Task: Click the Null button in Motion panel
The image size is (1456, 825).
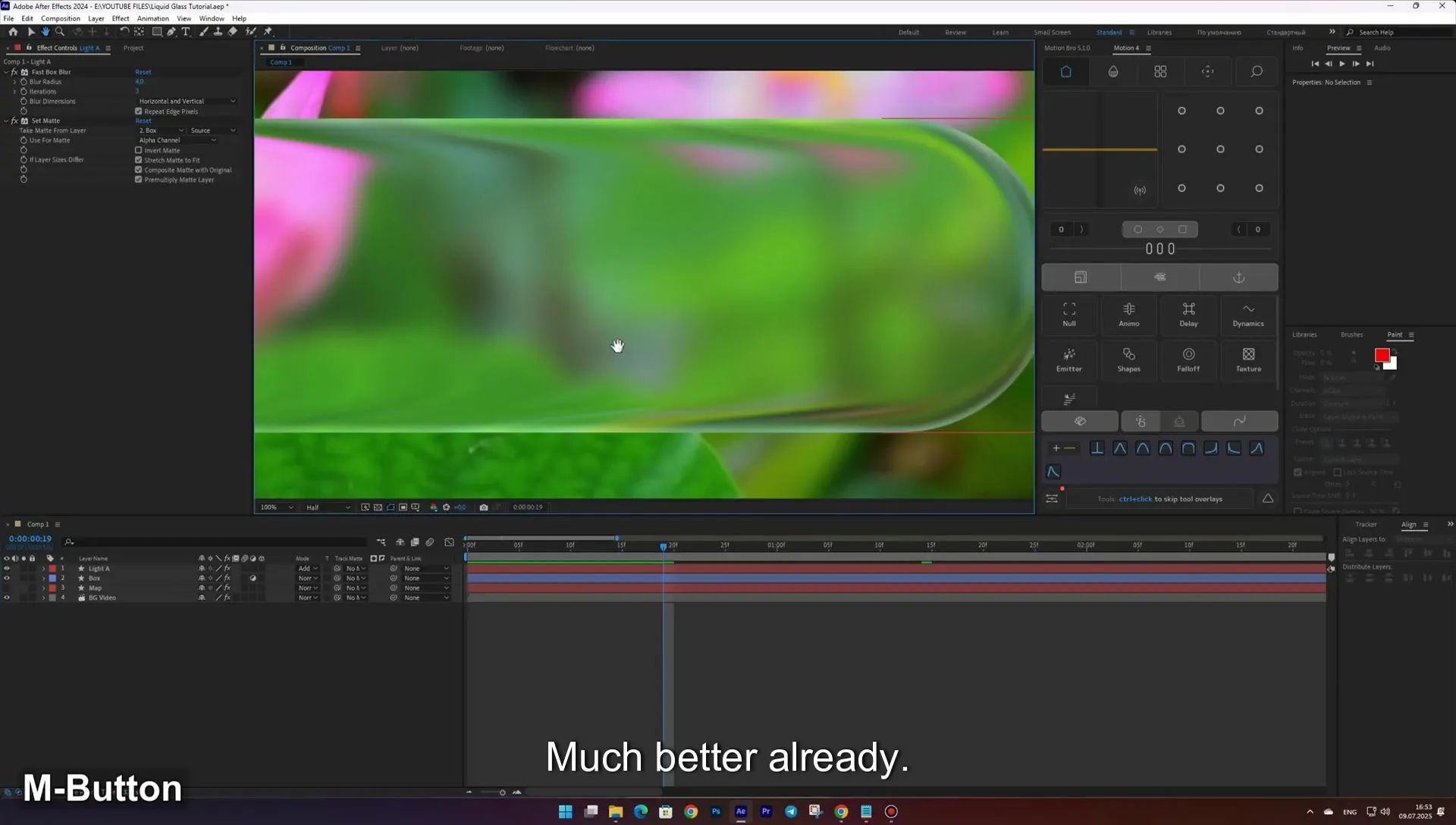Action: point(1069,315)
